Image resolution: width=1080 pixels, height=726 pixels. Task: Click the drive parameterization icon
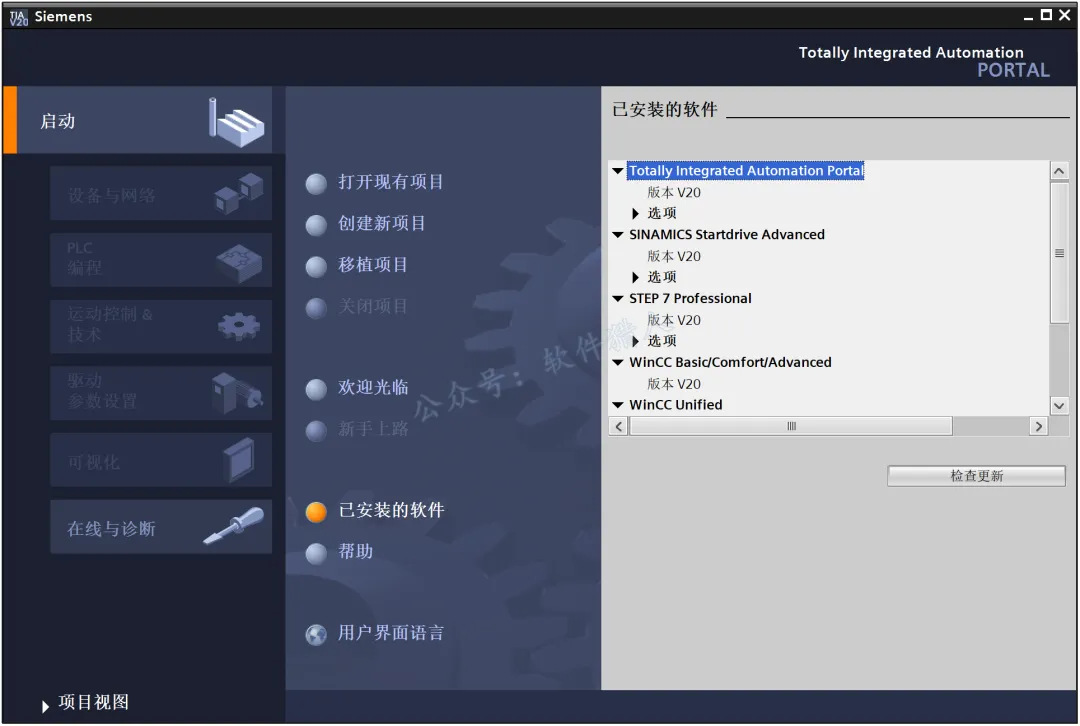pyautogui.click(x=237, y=393)
